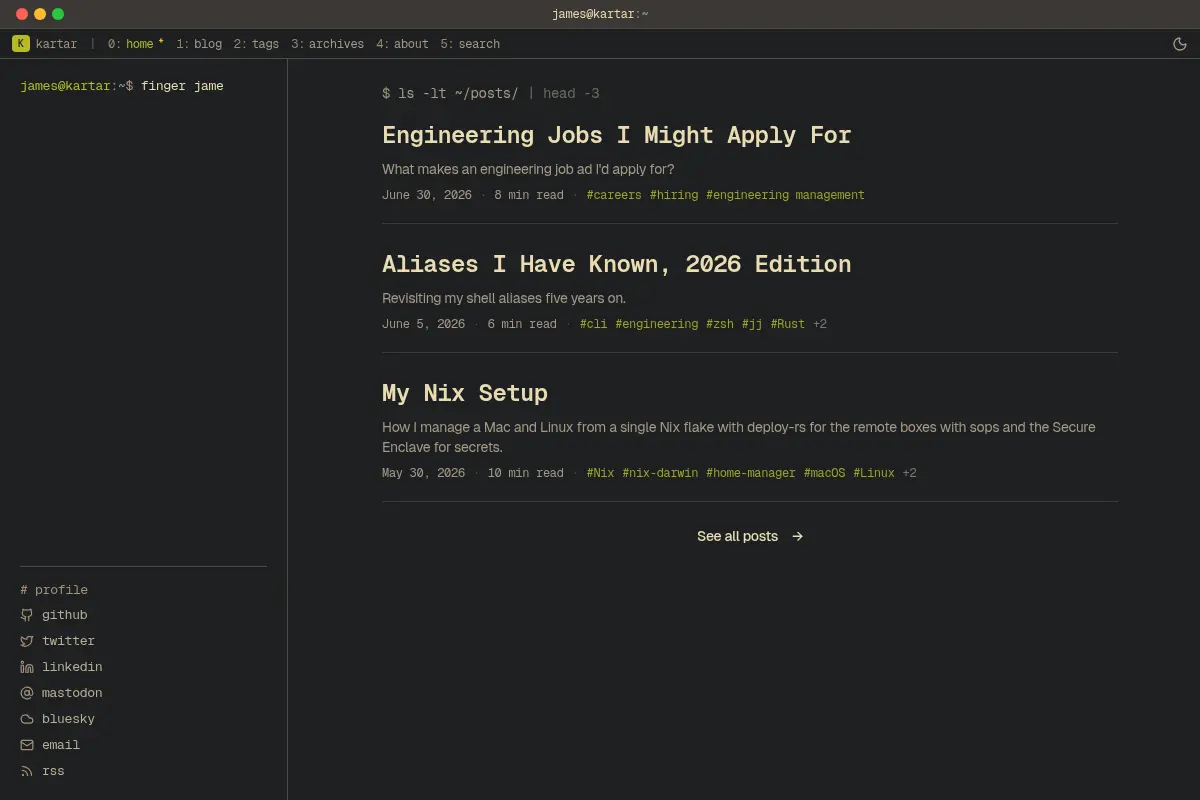
Task: Click the james@kartar window title
Action: 600,14
